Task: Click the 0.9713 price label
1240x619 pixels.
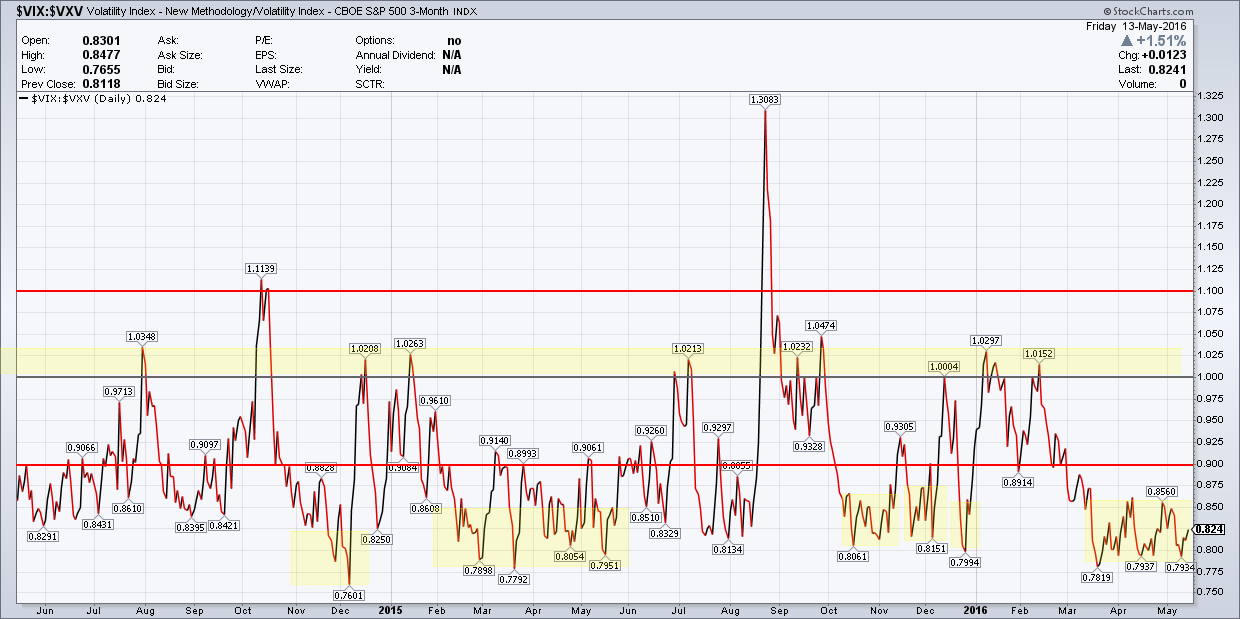Action: tap(120, 391)
